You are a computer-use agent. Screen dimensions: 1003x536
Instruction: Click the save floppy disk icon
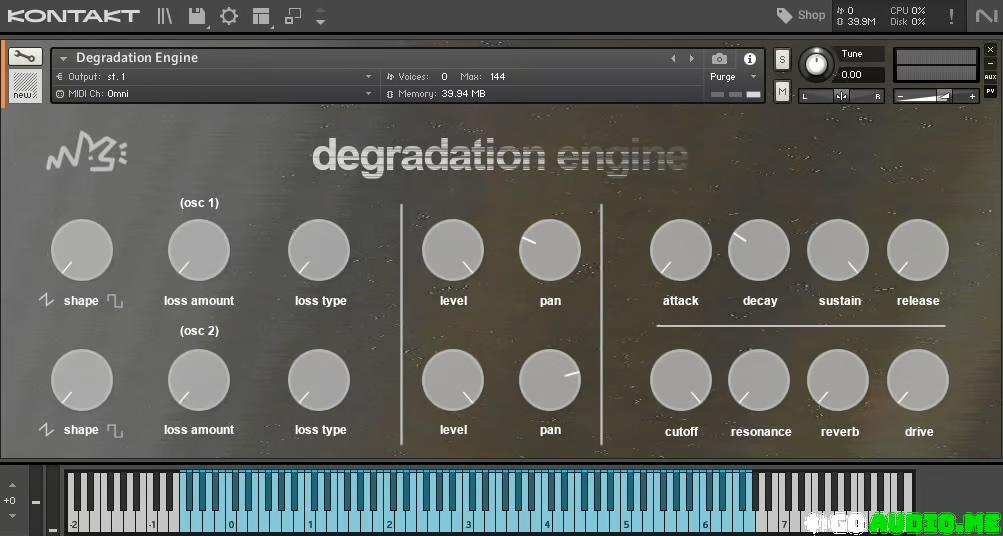[x=197, y=16]
